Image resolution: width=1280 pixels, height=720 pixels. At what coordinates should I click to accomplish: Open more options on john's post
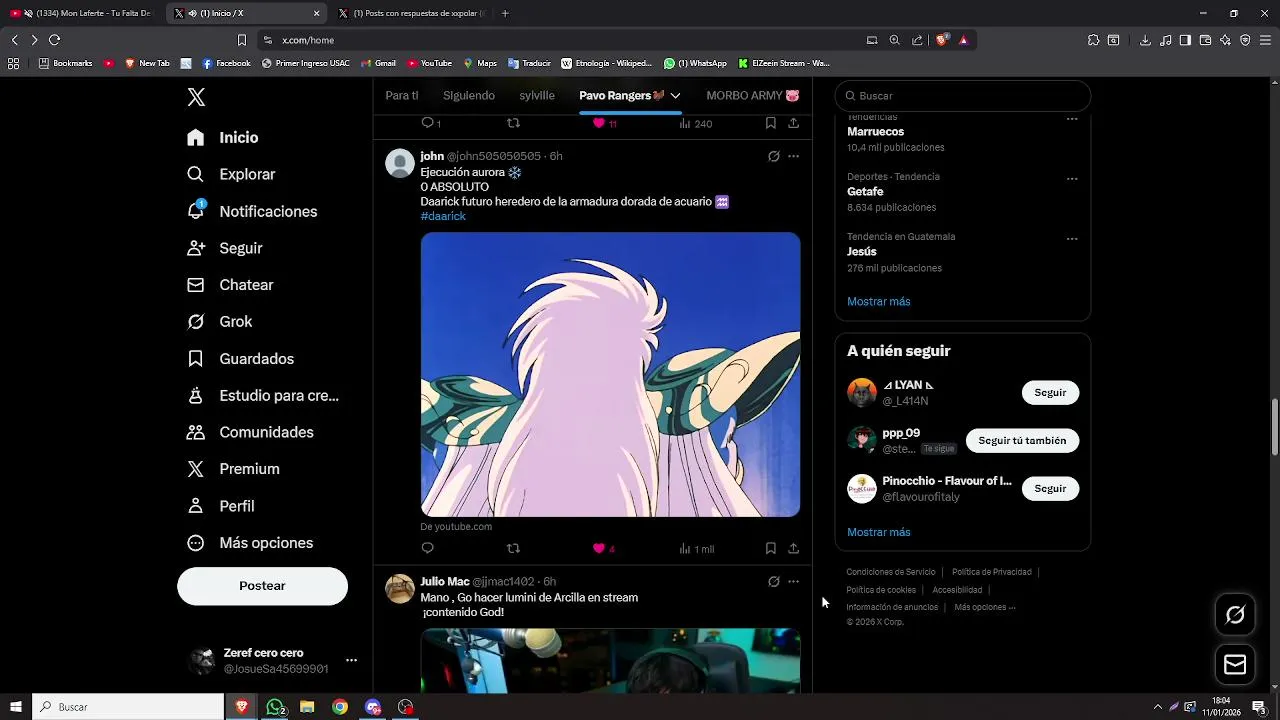pos(793,156)
